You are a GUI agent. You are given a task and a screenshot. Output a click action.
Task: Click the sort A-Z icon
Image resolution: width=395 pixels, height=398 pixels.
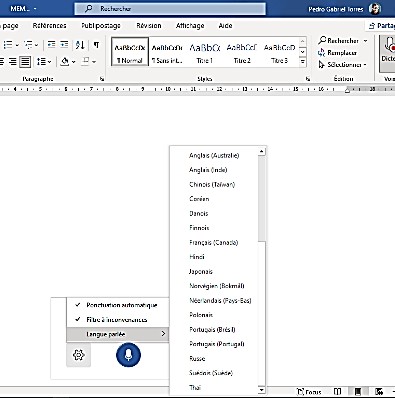coord(80,45)
